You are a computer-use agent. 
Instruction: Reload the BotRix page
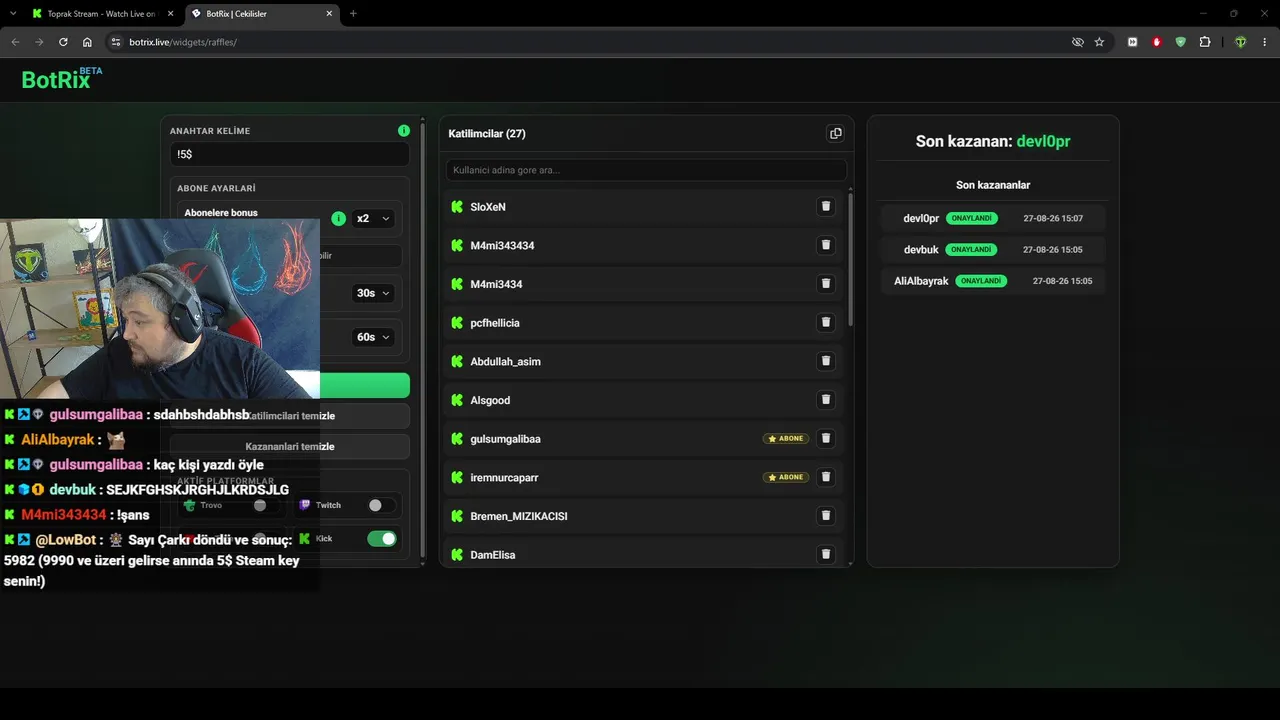pyautogui.click(x=63, y=42)
